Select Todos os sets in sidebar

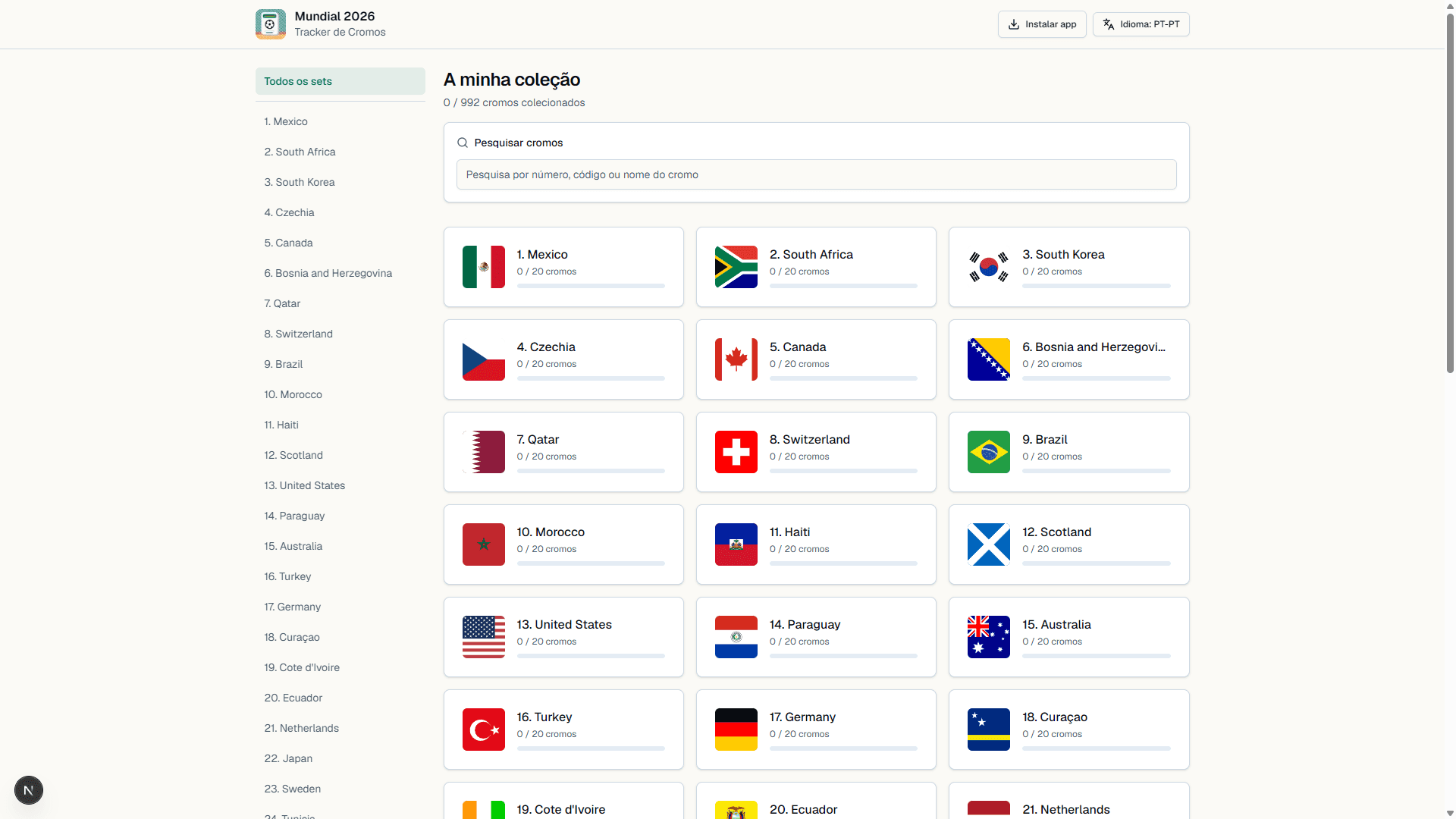[340, 81]
